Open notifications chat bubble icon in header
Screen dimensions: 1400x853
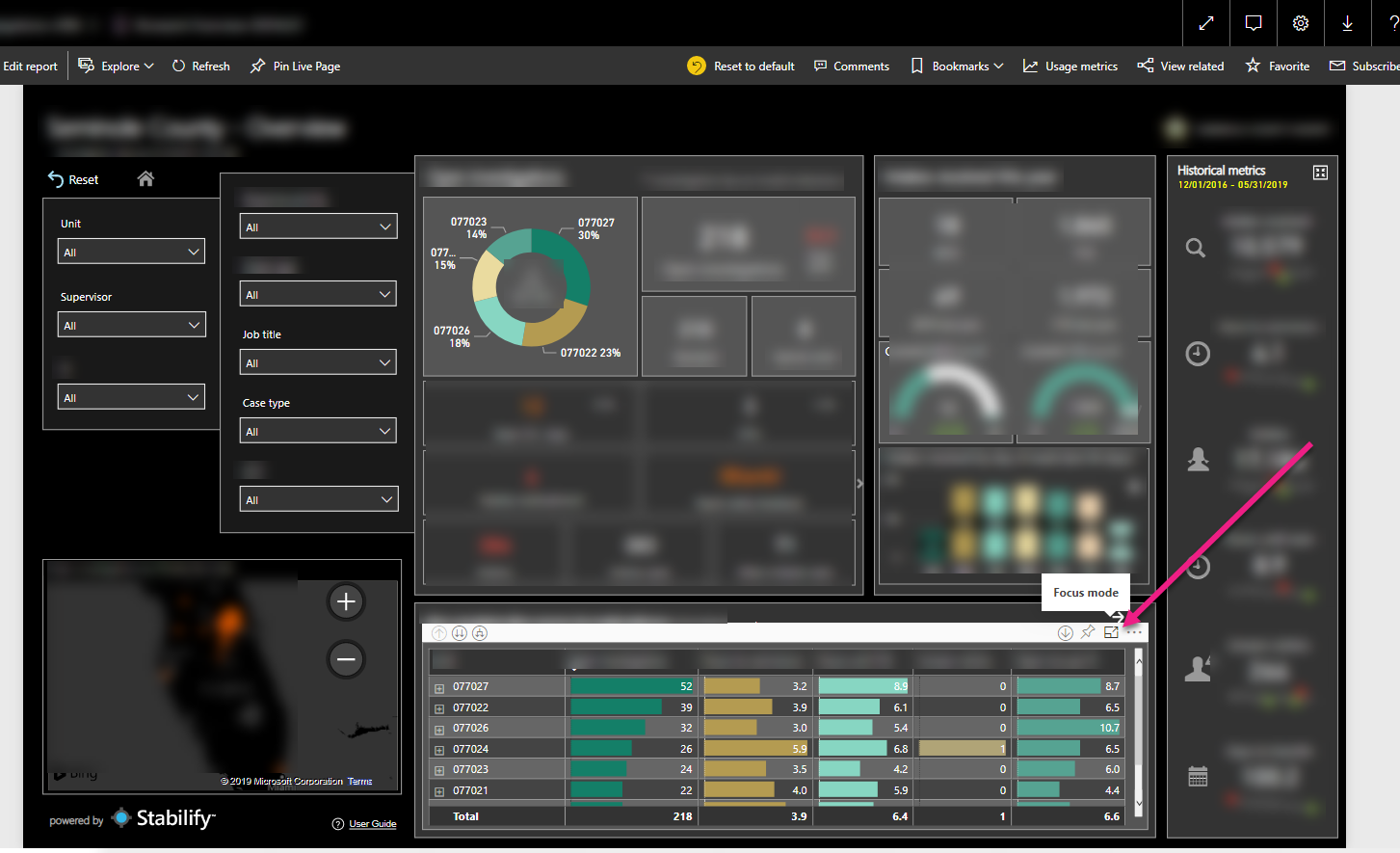pyautogui.click(x=1253, y=23)
